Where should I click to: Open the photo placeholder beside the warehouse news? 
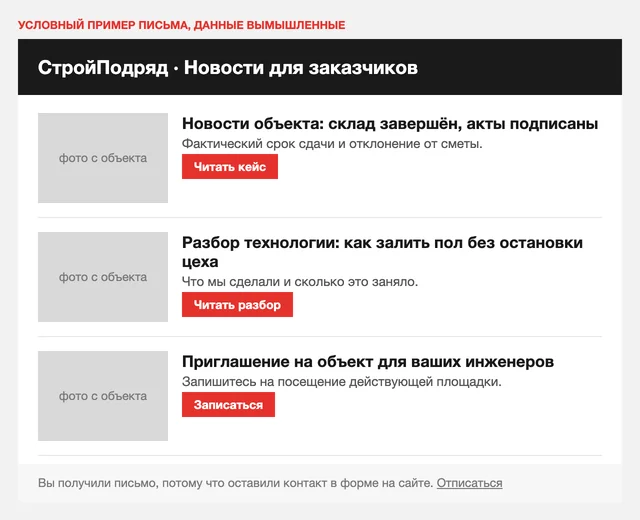[103, 158]
